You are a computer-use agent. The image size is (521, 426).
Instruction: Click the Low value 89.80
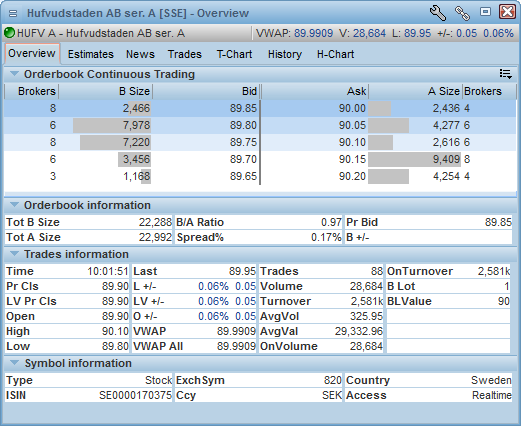tap(115, 346)
